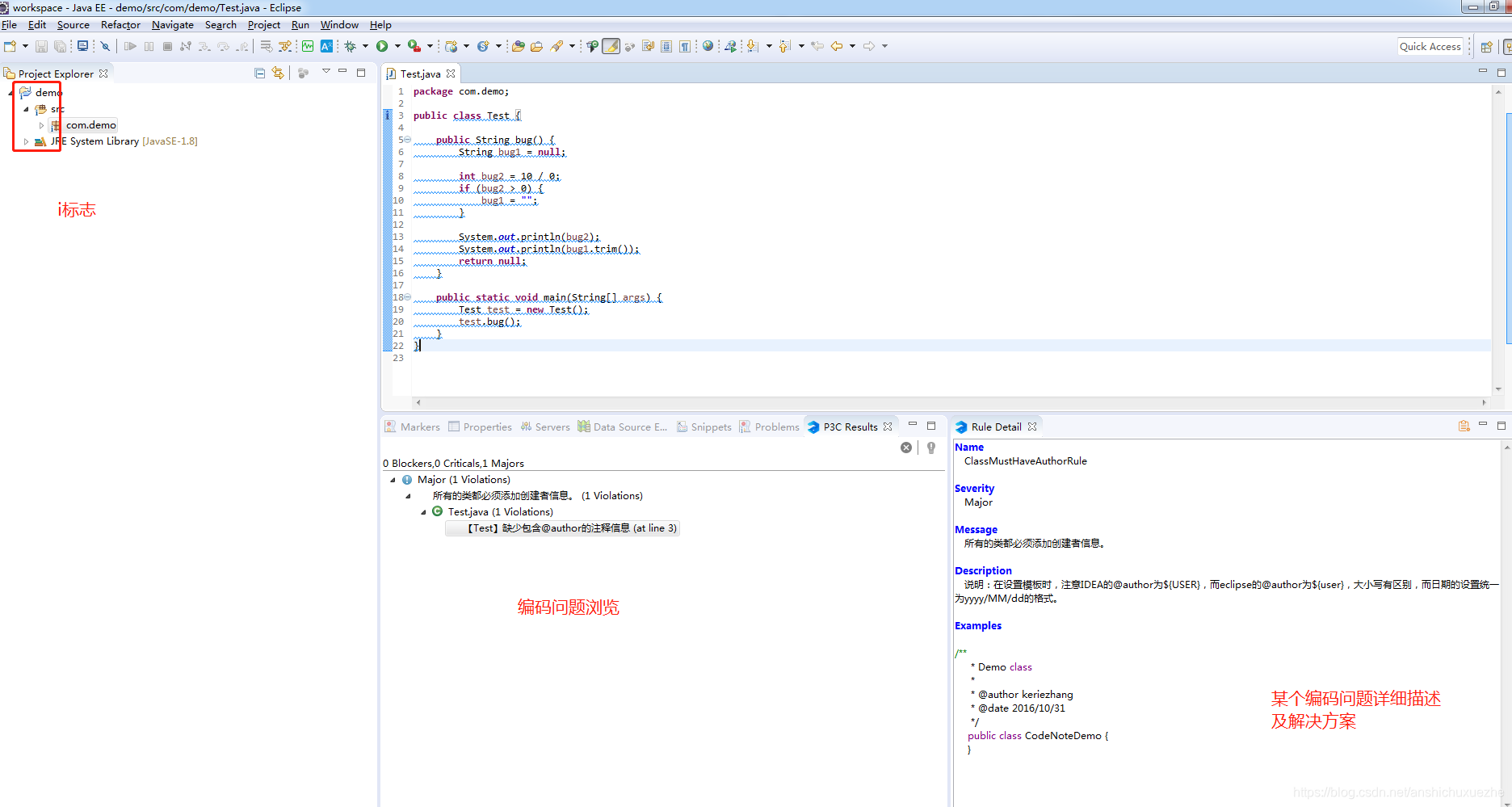
Task: Select the Debug icon on the toolbar
Action: [349, 46]
